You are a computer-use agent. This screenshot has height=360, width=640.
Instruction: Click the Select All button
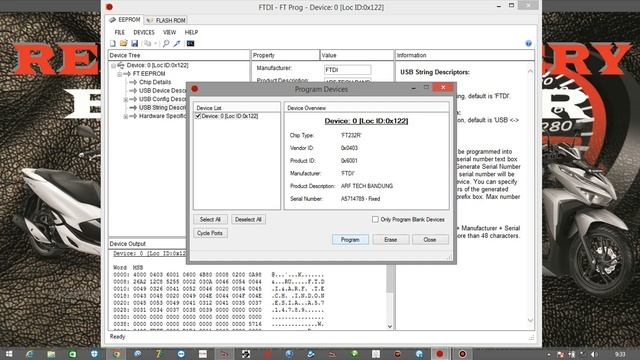(x=210, y=219)
